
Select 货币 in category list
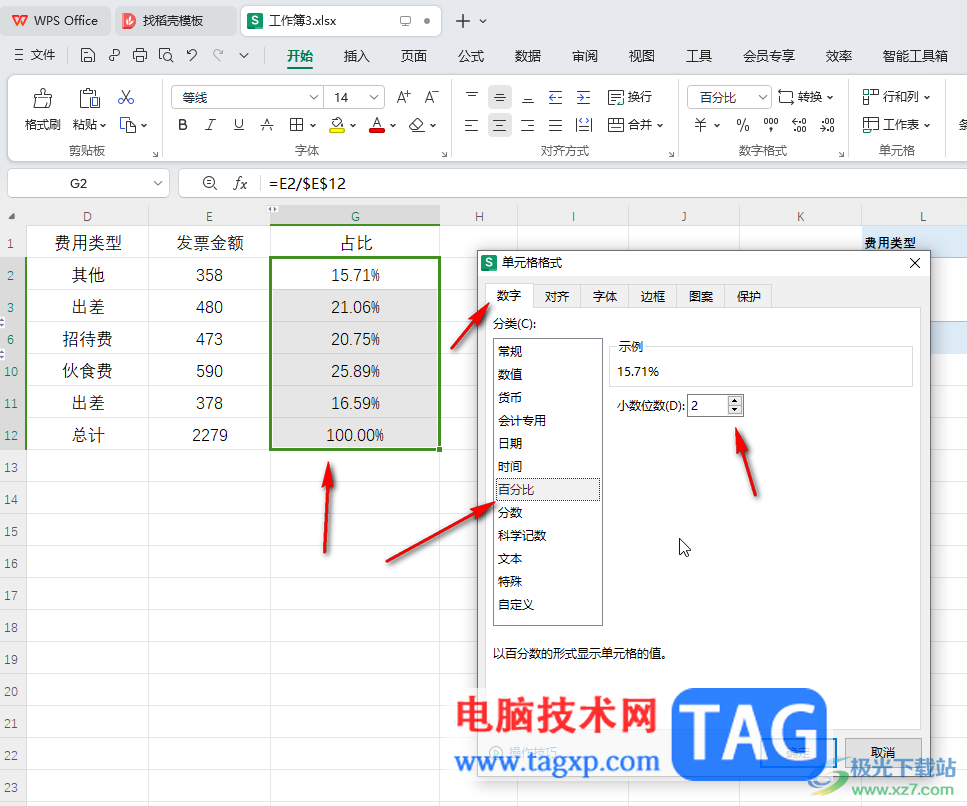[x=548, y=398]
